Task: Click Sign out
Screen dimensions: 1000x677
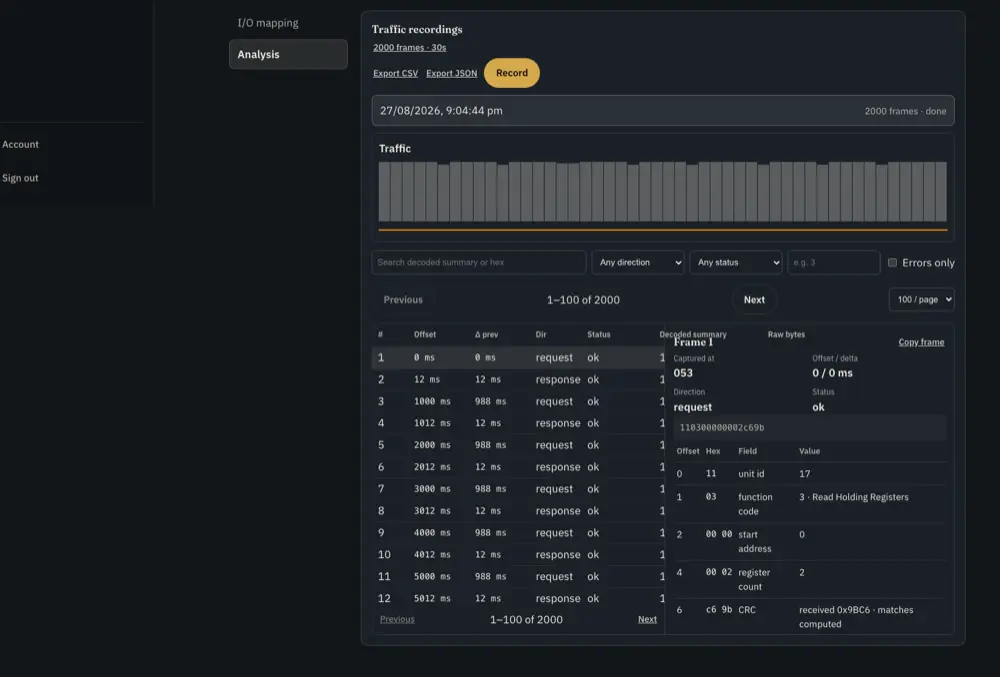Action: coord(20,178)
